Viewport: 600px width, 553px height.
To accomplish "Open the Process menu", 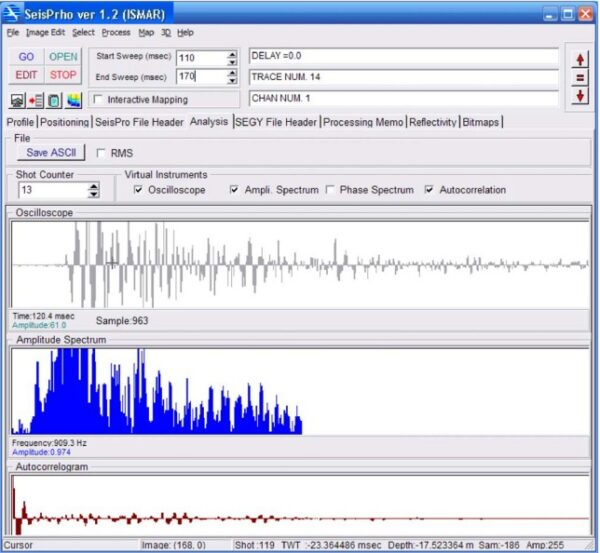I will point(115,32).
